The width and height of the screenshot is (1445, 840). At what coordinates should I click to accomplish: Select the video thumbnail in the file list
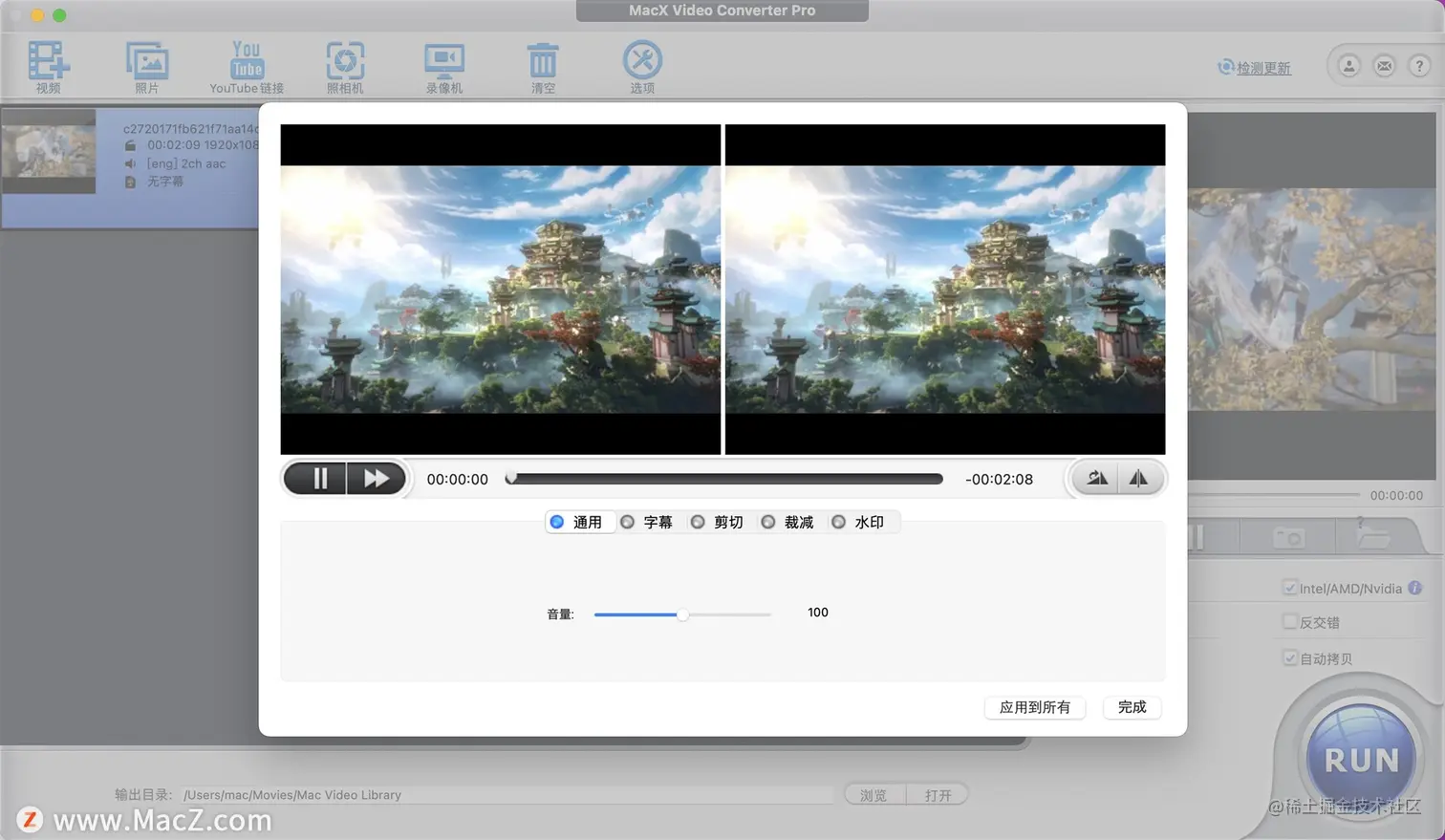tap(49, 151)
